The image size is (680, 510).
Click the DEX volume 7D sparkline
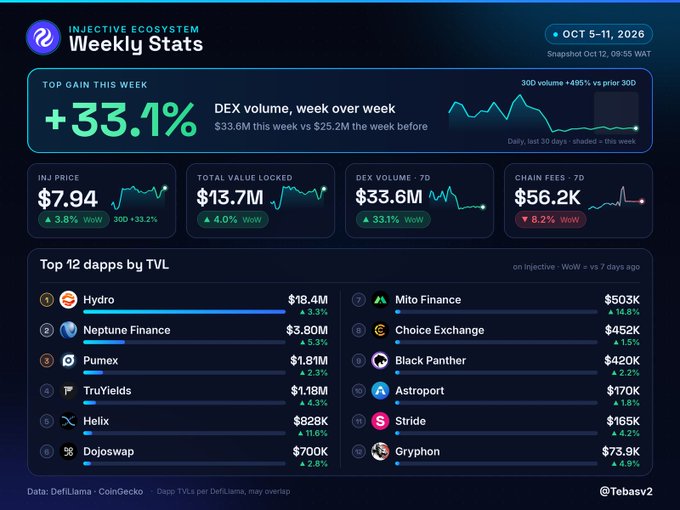pyautogui.click(x=457, y=198)
